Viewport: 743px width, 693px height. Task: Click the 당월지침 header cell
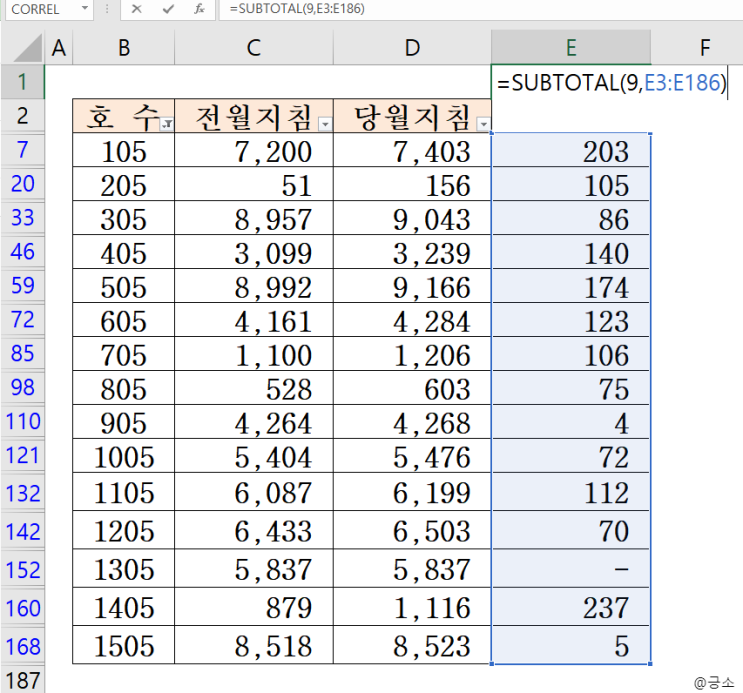412,116
